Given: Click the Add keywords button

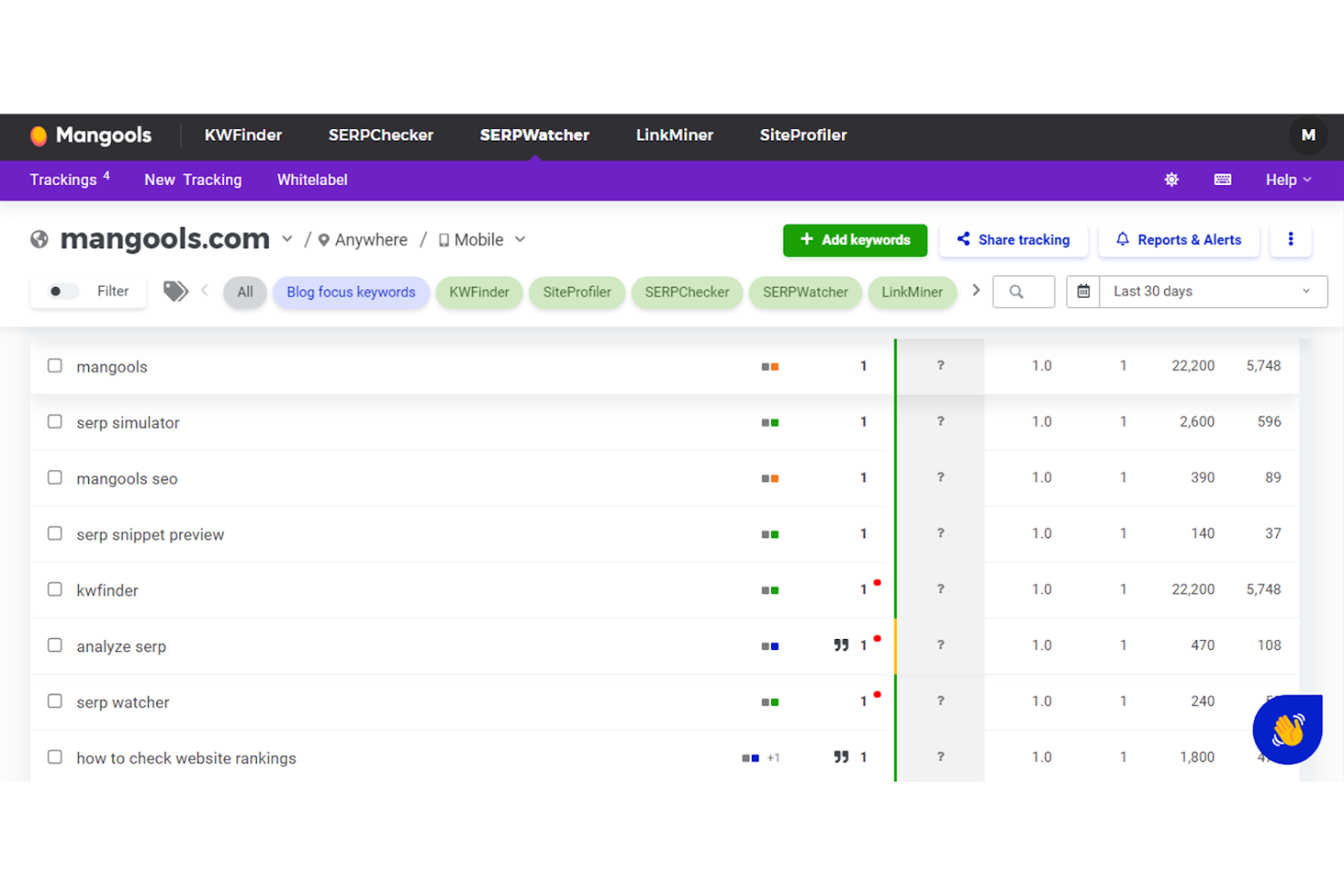Looking at the screenshot, I should tap(855, 240).
